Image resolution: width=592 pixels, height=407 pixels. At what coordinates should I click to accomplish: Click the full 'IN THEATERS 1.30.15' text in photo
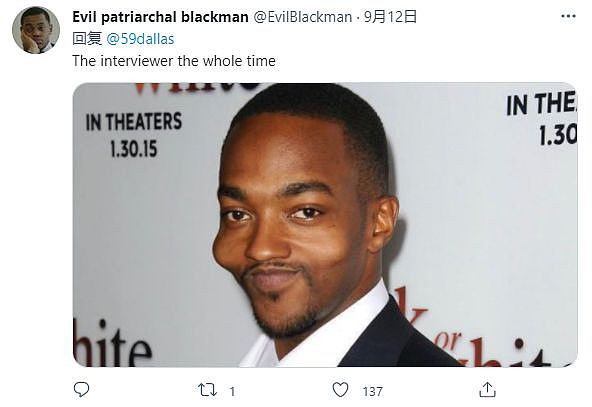(134, 135)
